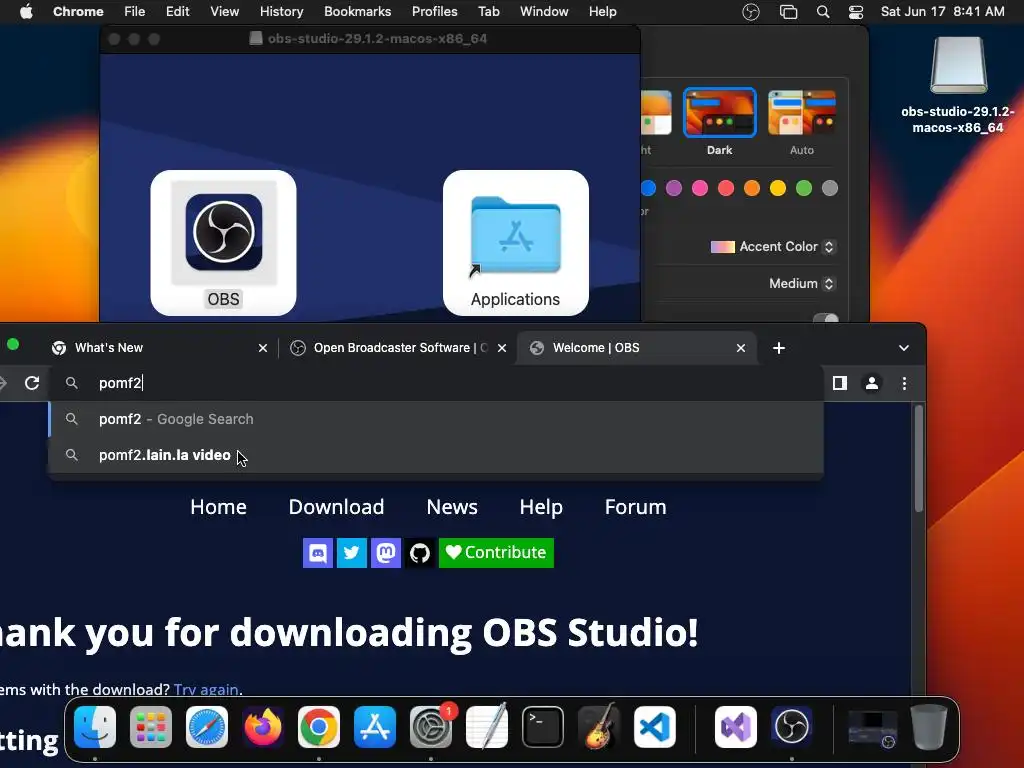
Task: Open Visual Studio purple dock icon
Action: (736, 727)
